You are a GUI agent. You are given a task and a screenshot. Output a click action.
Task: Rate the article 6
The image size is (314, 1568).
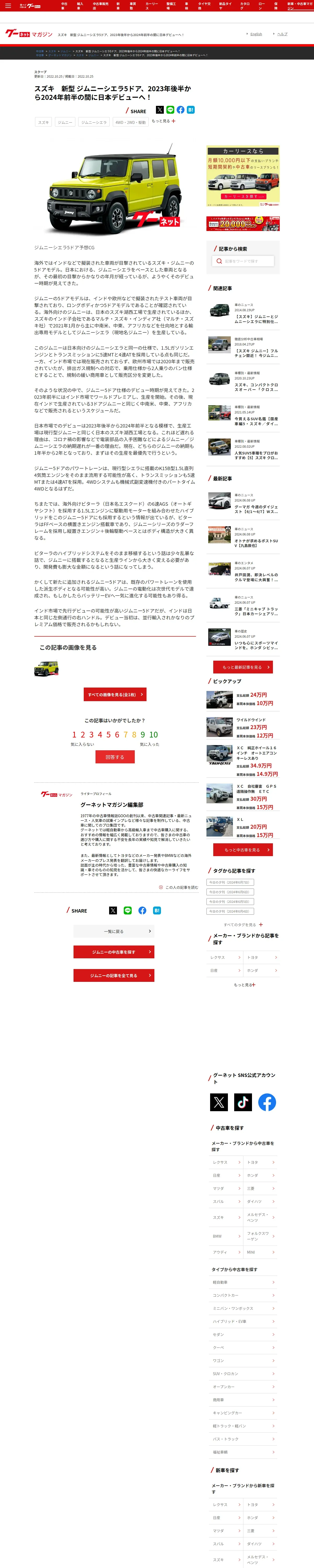[x=117, y=735]
